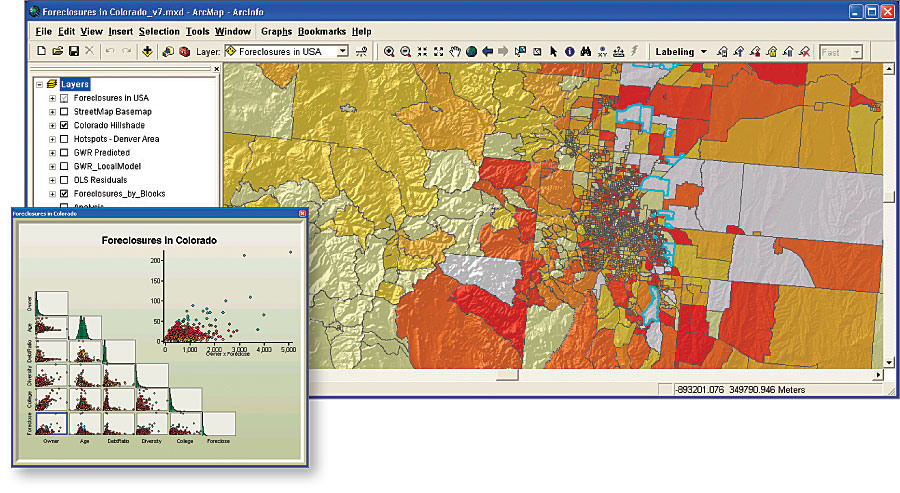
Task: Expand the GWR Predicted layer node
Action: 52,153
